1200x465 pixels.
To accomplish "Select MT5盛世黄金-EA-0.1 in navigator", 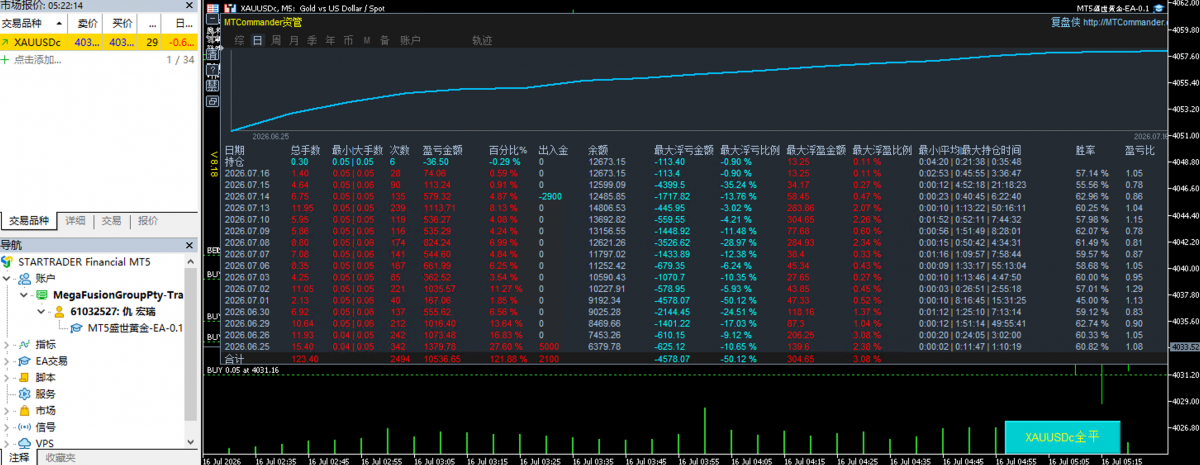I will coord(134,327).
